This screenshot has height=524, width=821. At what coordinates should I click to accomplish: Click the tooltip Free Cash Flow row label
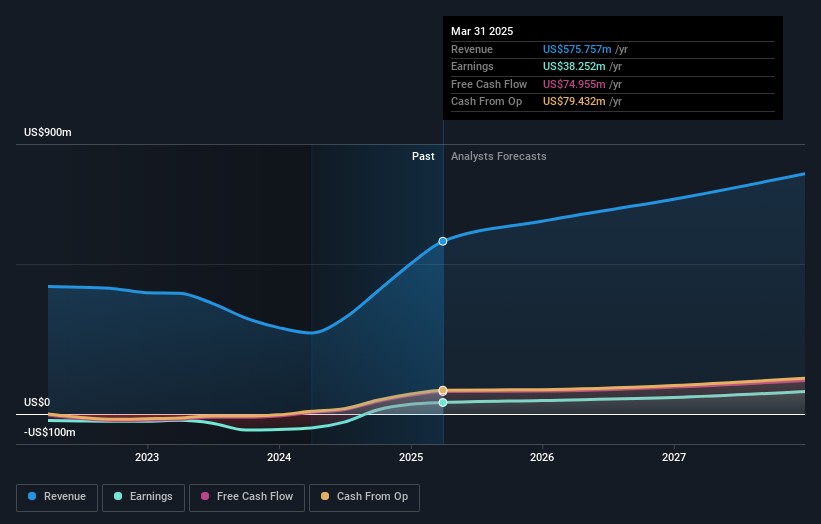[x=489, y=84]
